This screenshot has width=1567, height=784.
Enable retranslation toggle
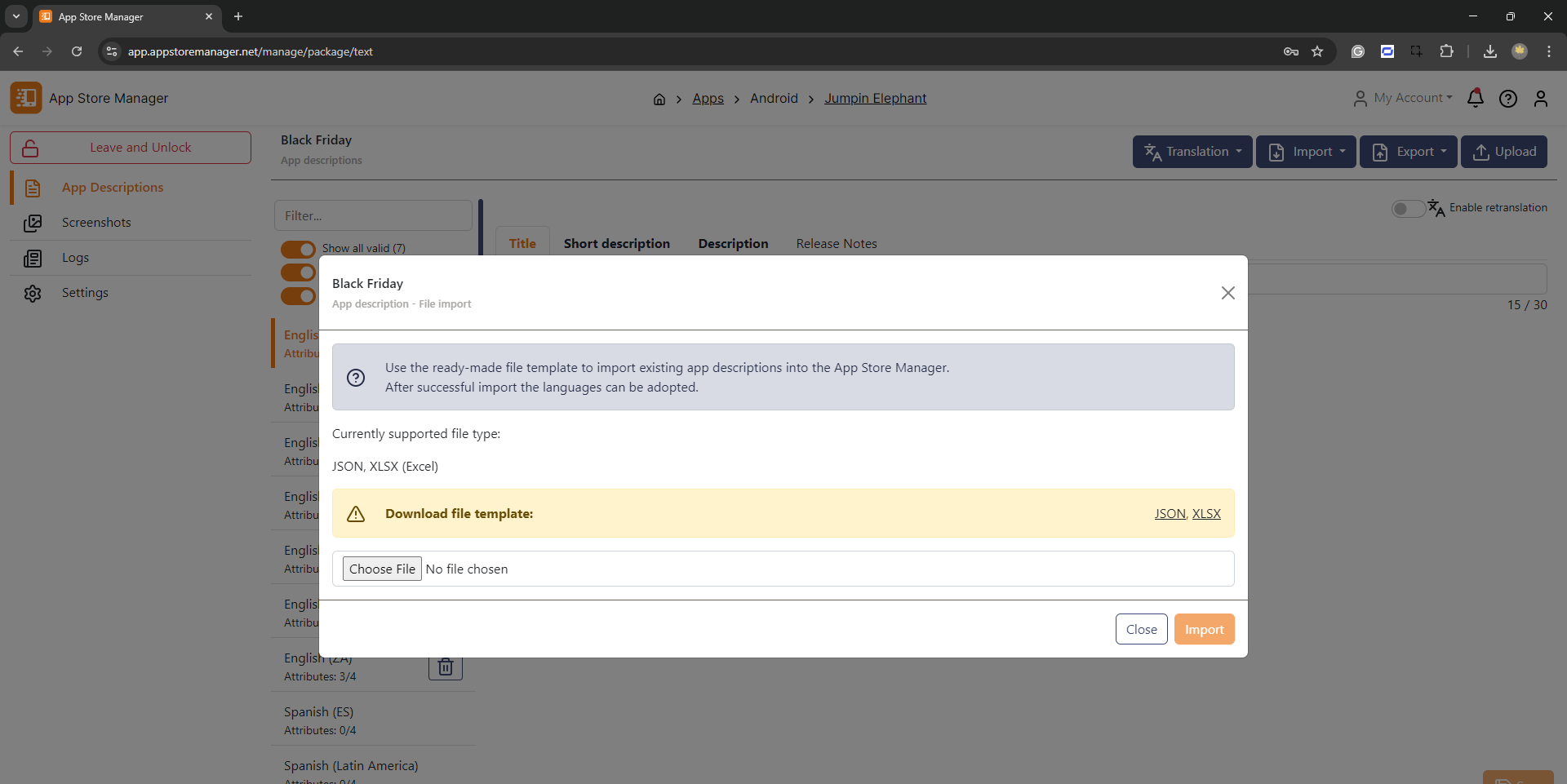pos(1408,208)
